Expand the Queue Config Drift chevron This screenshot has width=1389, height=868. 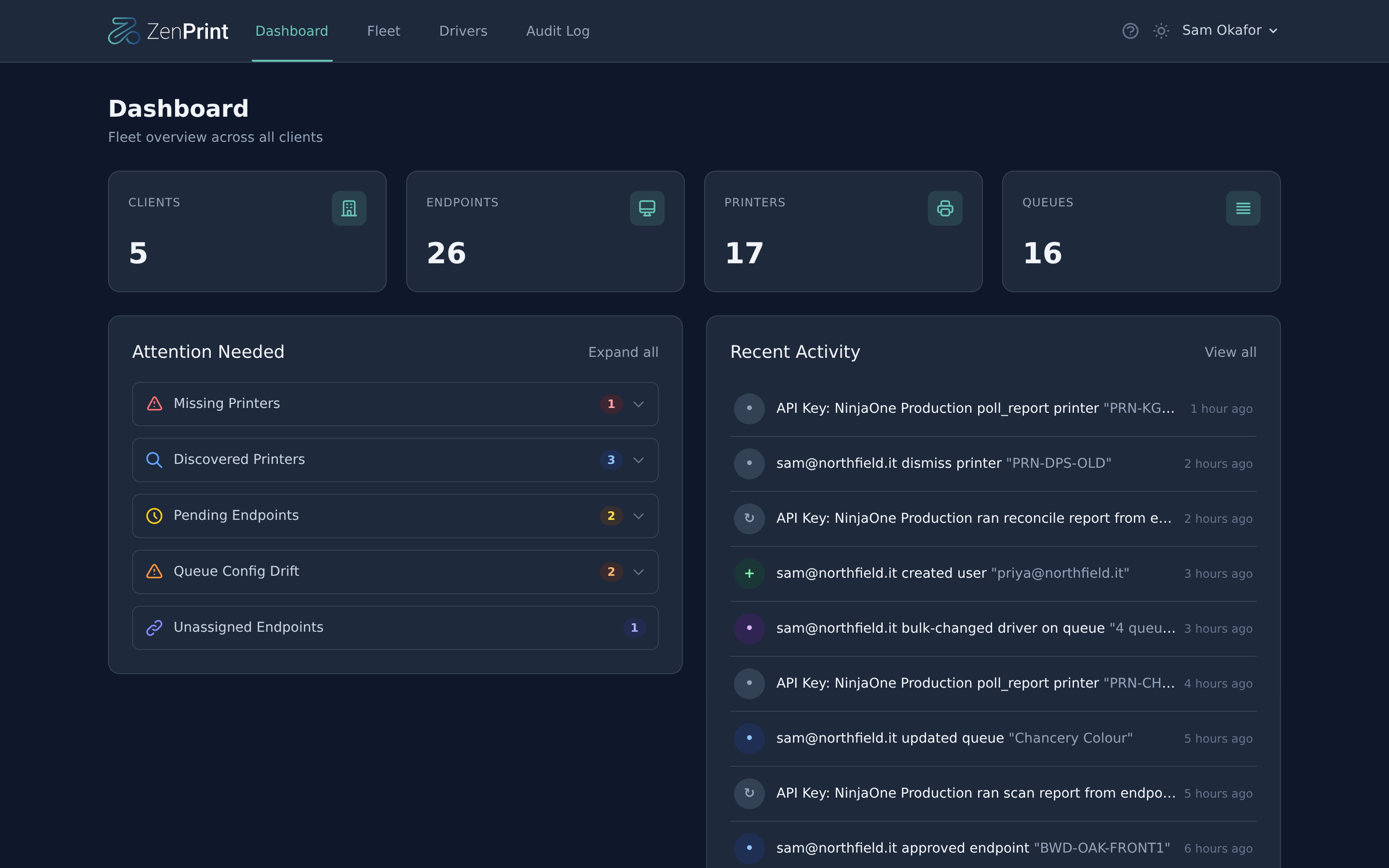[x=638, y=572]
